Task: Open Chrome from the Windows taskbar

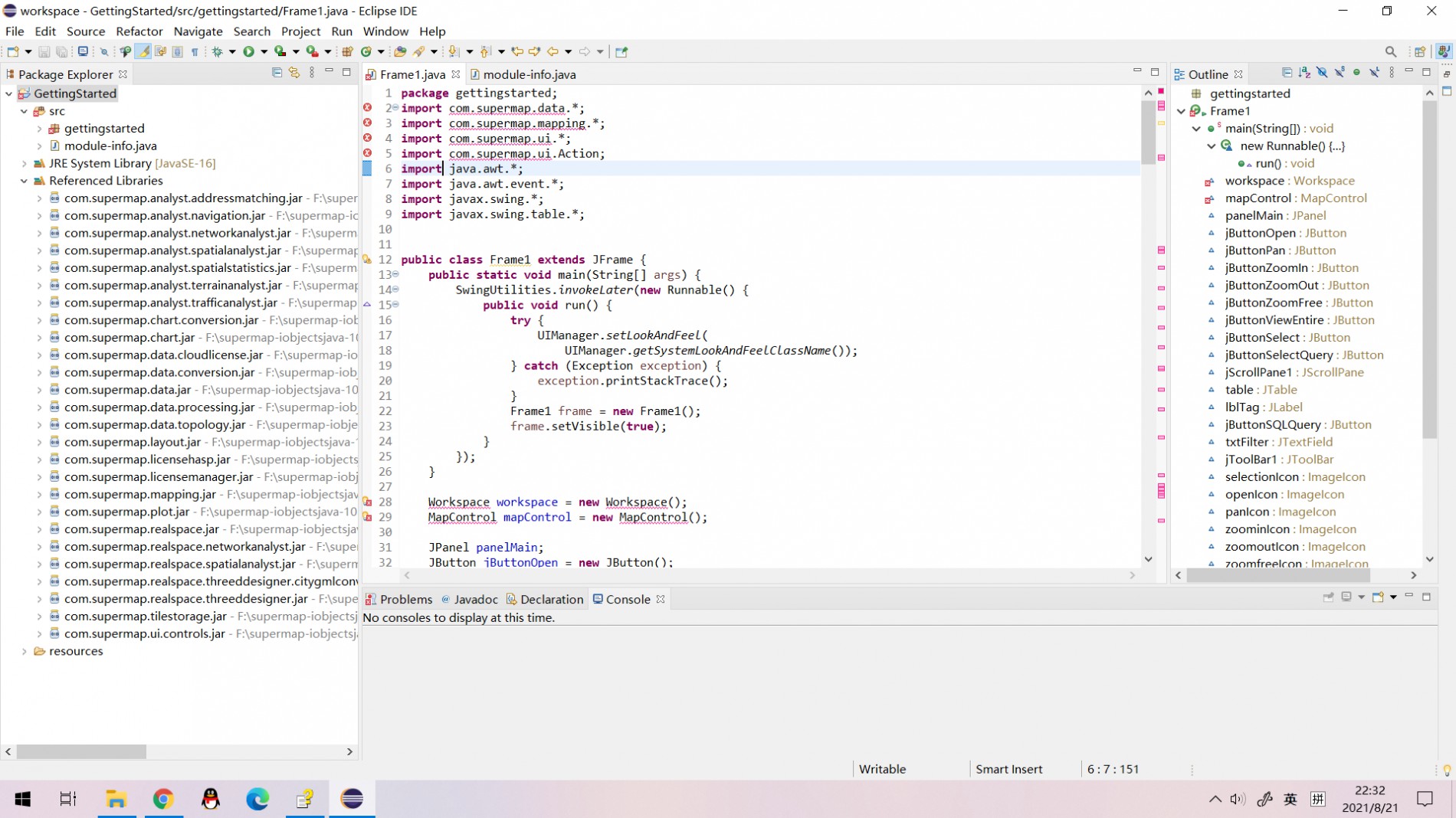Action: pyautogui.click(x=162, y=799)
